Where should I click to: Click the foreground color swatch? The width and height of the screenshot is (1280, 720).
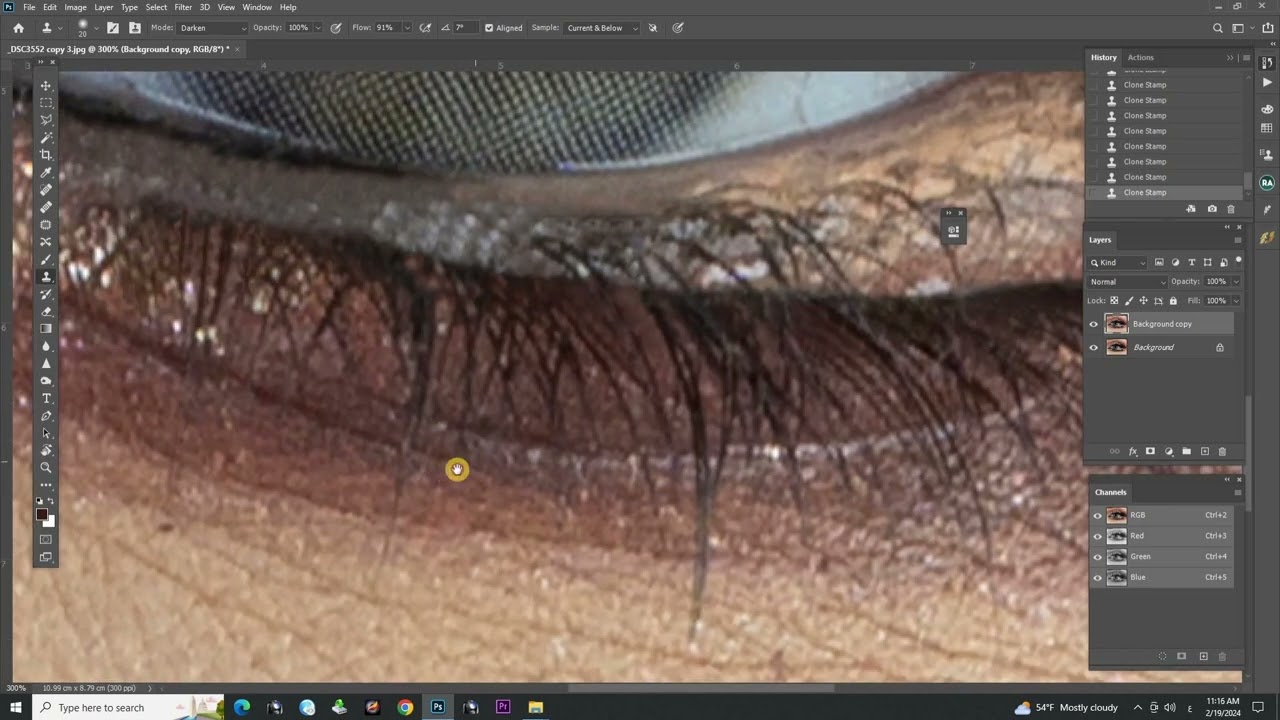point(41,514)
